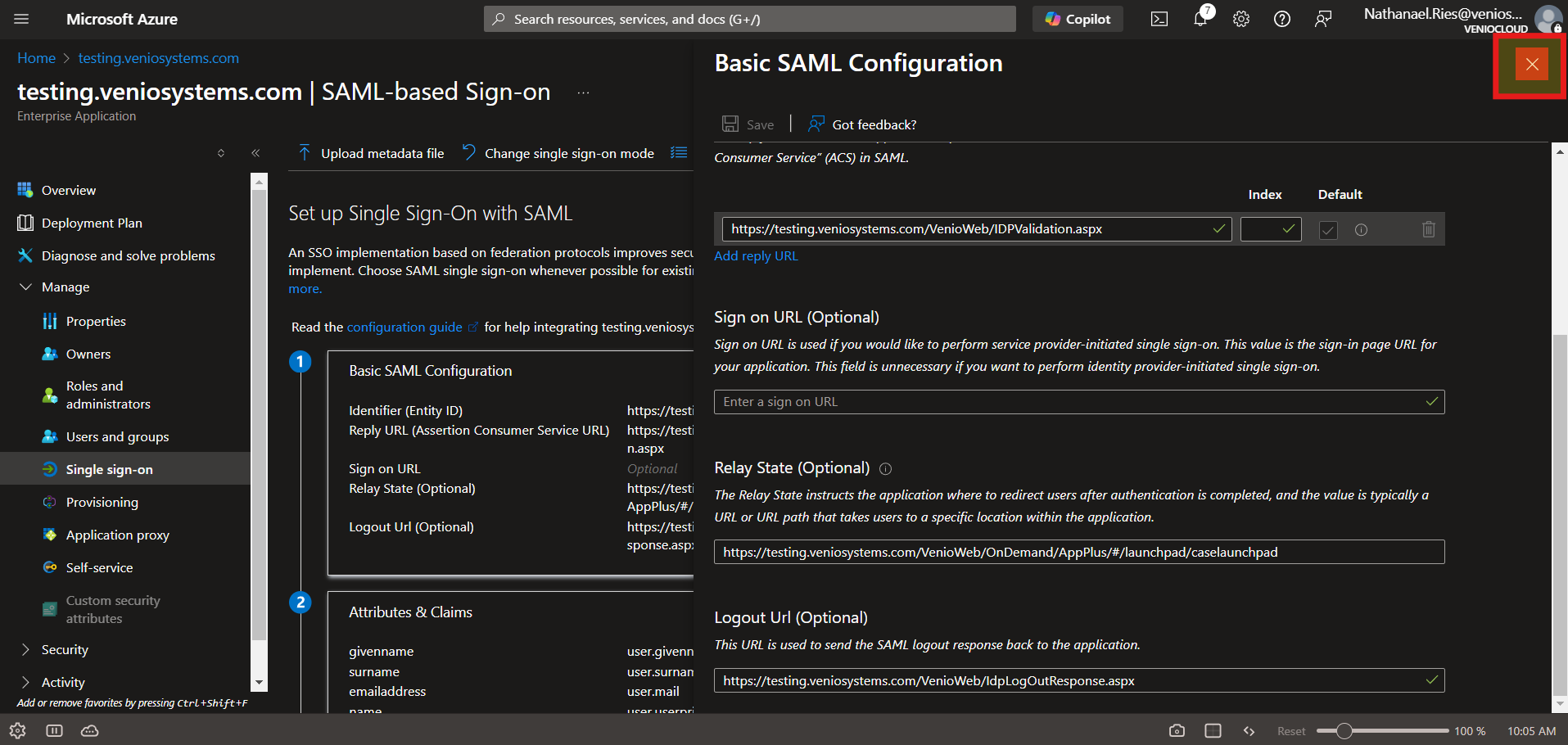Open the notifications bell
This screenshot has width=1568, height=745.
(x=1200, y=19)
